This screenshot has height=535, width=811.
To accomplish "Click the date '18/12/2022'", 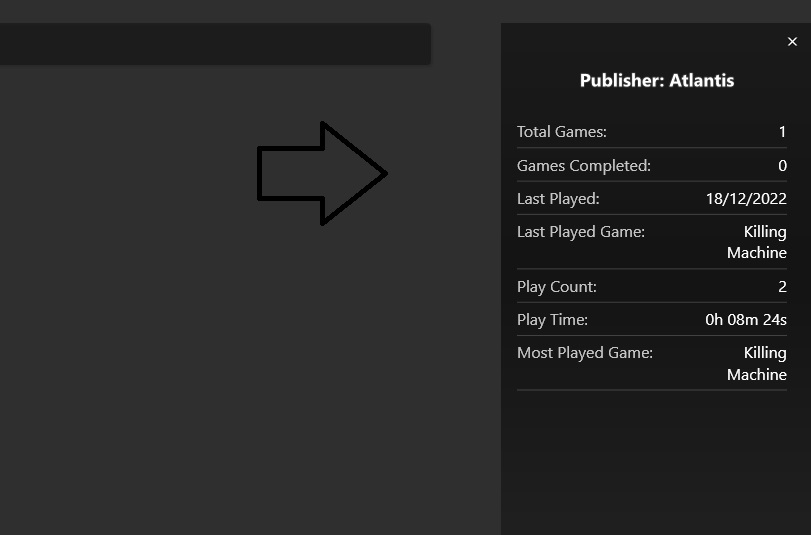I will tap(746, 199).
